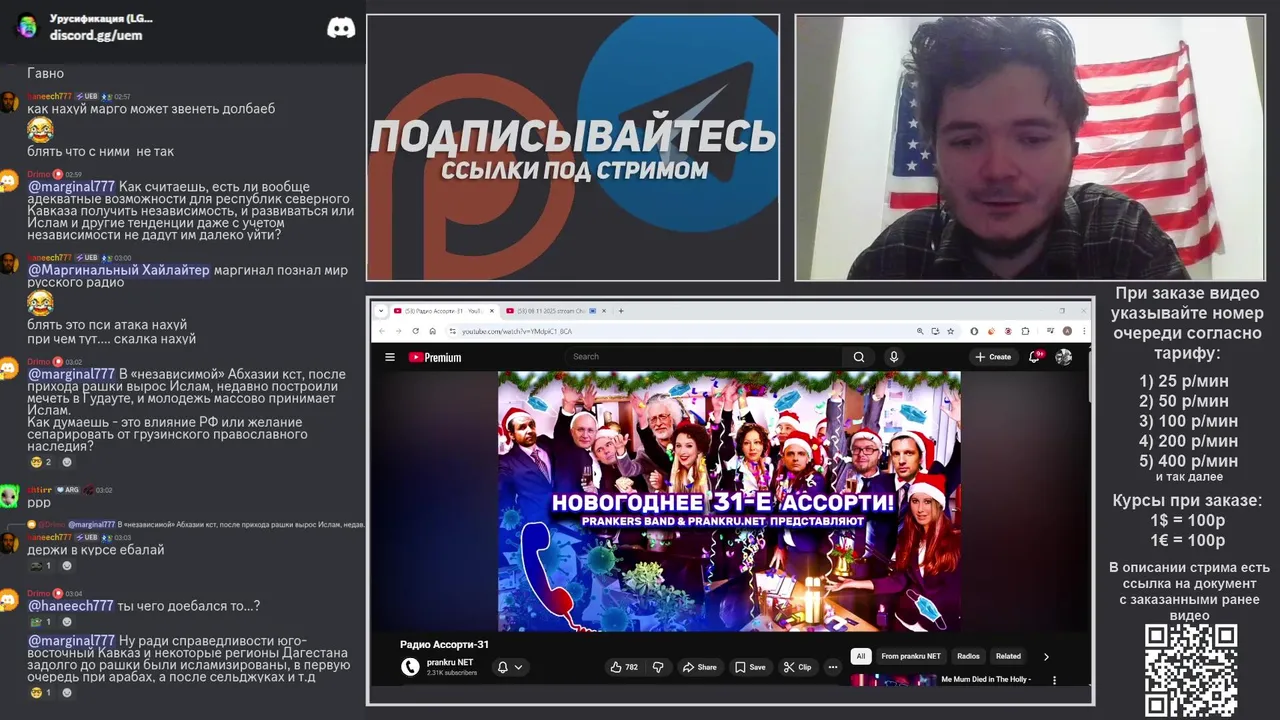Click the Новогоднее 31-е Ассорти video player
The image size is (1280, 720).
pyautogui.click(x=729, y=501)
